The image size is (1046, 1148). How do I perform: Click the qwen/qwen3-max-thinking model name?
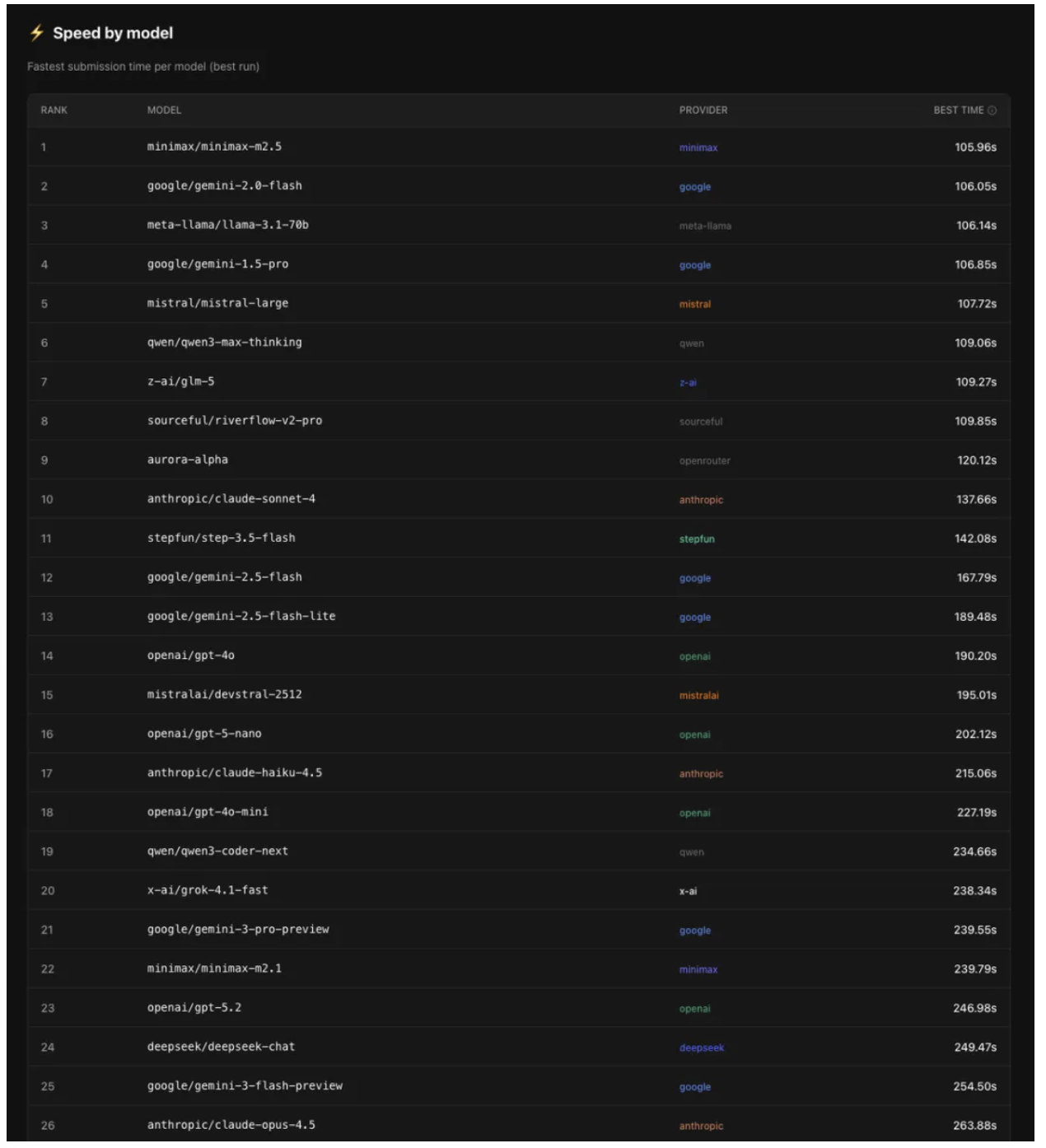(224, 343)
